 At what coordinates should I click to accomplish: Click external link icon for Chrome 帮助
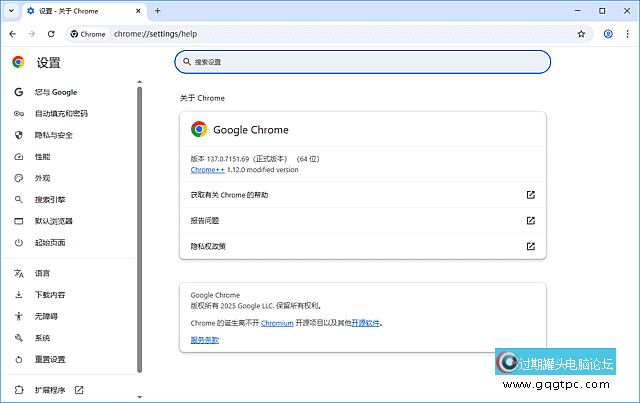click(531, 195)
